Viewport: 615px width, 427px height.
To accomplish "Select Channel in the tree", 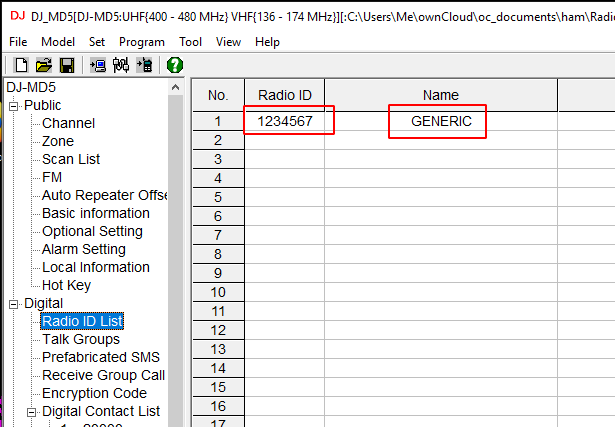I will (x=68, y=123).
